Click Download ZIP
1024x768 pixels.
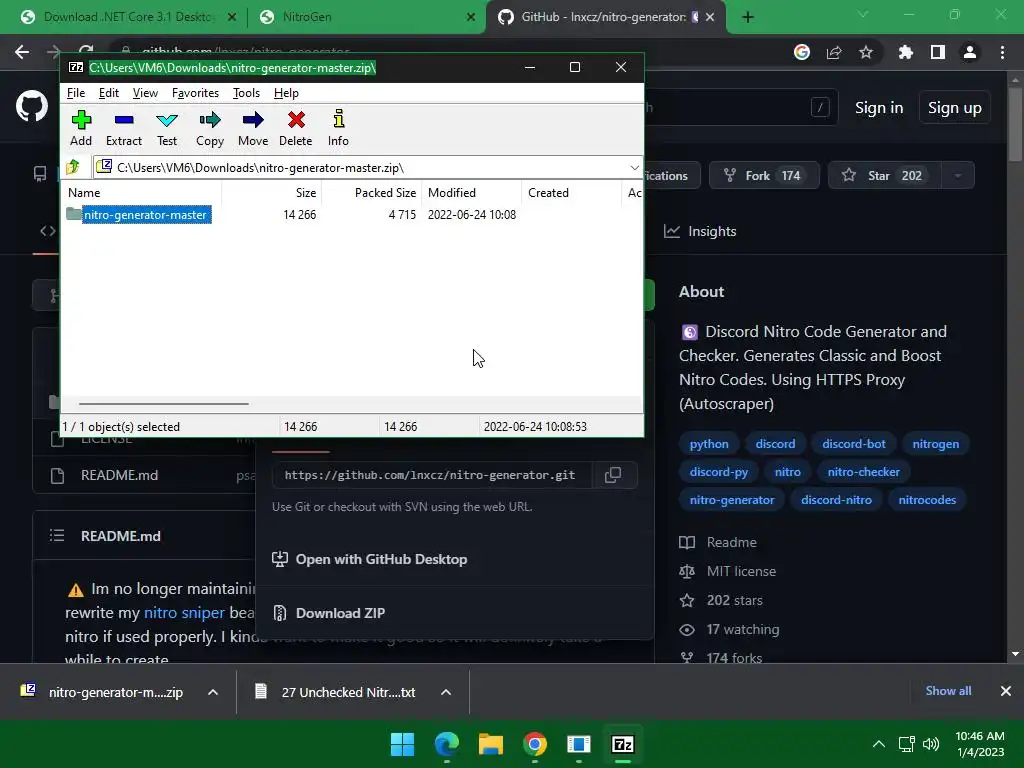[329, 613]
